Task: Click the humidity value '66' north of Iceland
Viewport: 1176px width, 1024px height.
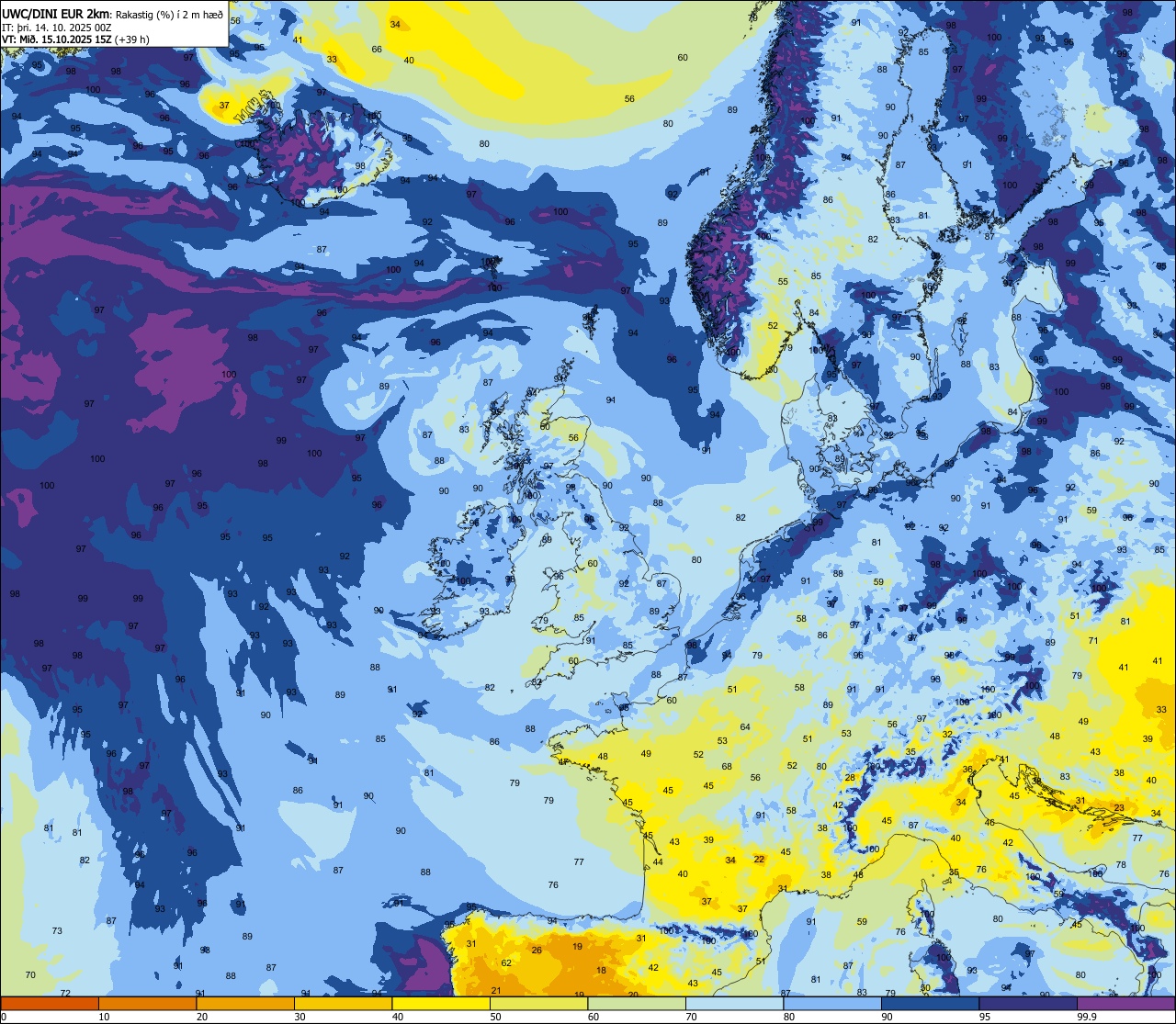Action: [x=377, y=49]
